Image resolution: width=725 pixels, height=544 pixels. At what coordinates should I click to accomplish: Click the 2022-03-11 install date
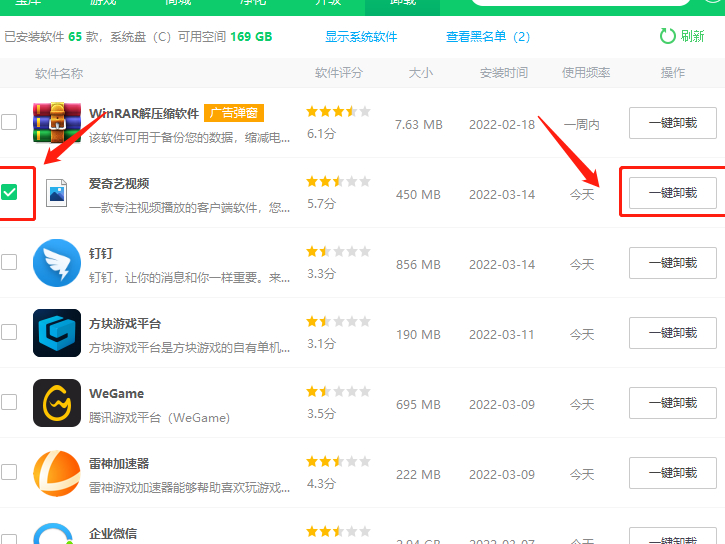pyautogui.click(x=502, y=335)
